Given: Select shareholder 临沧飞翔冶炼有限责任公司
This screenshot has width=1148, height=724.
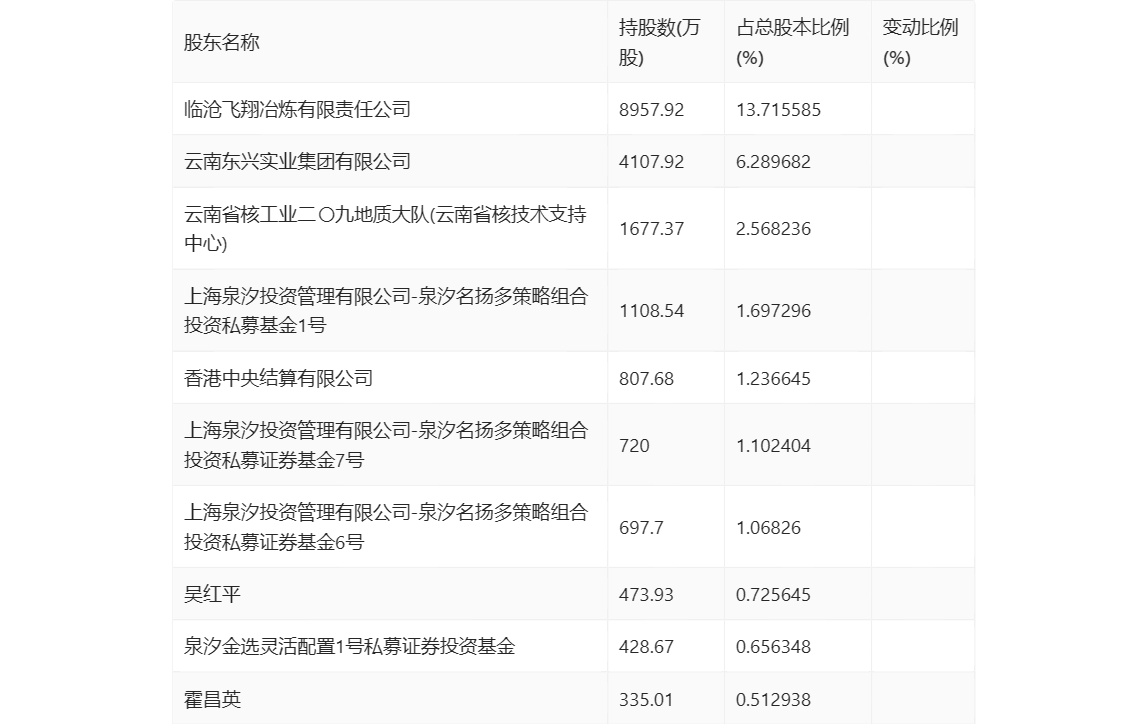Looking at the screenshot, I should point(297,109).
